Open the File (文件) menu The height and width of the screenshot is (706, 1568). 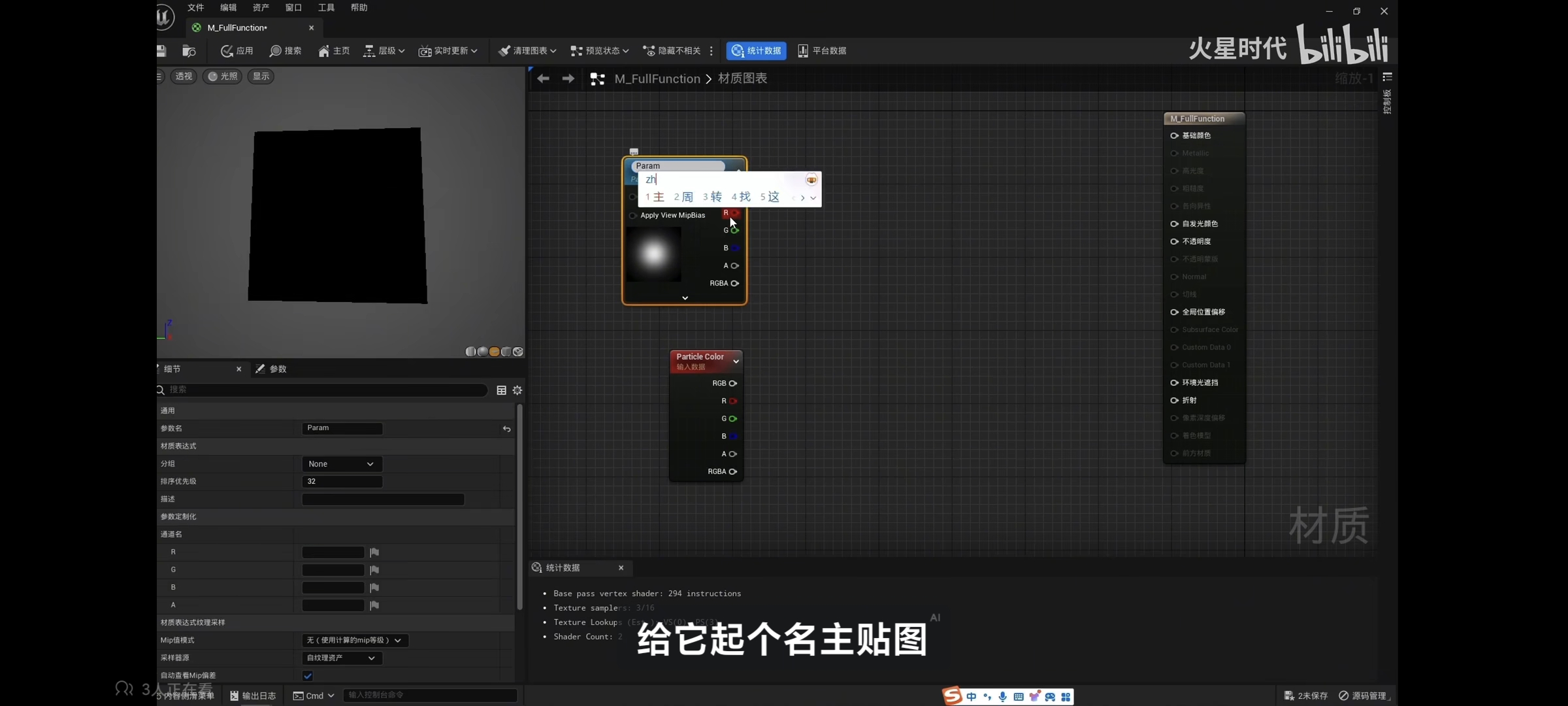[195, 8]
